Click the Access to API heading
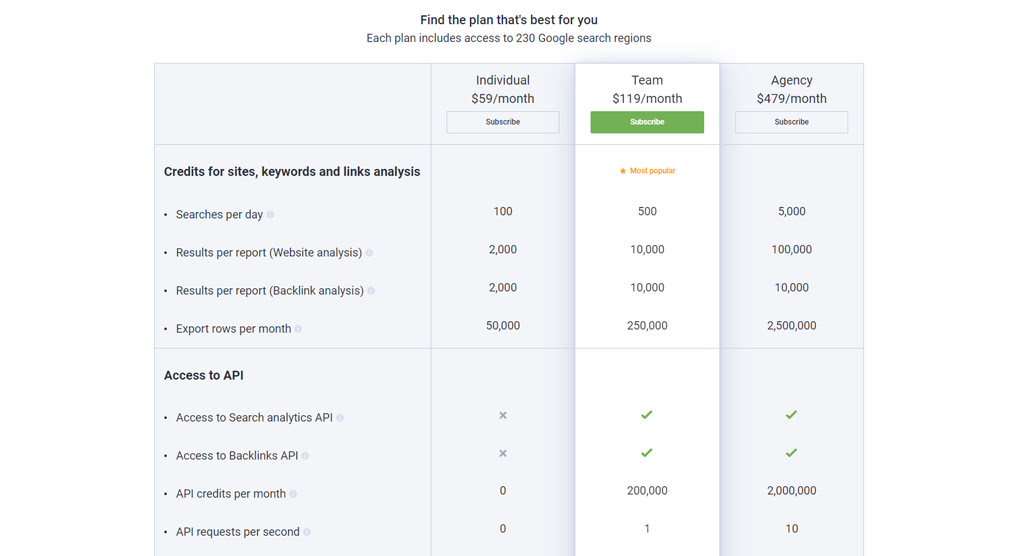 click(x=203, y=376)
